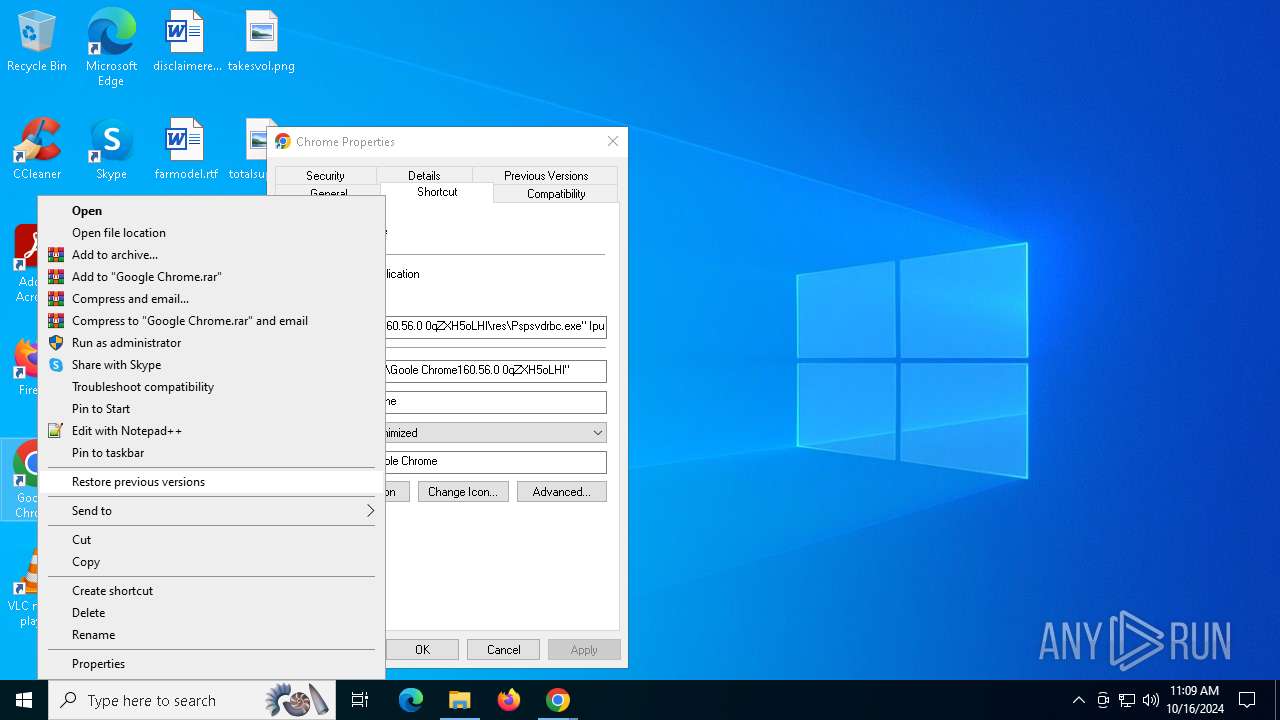The width and height of the screenshot is (1280, 720).
Task: Select the disclaimere Word document icon
Action: pyautogui.click(x=187, y=42)
